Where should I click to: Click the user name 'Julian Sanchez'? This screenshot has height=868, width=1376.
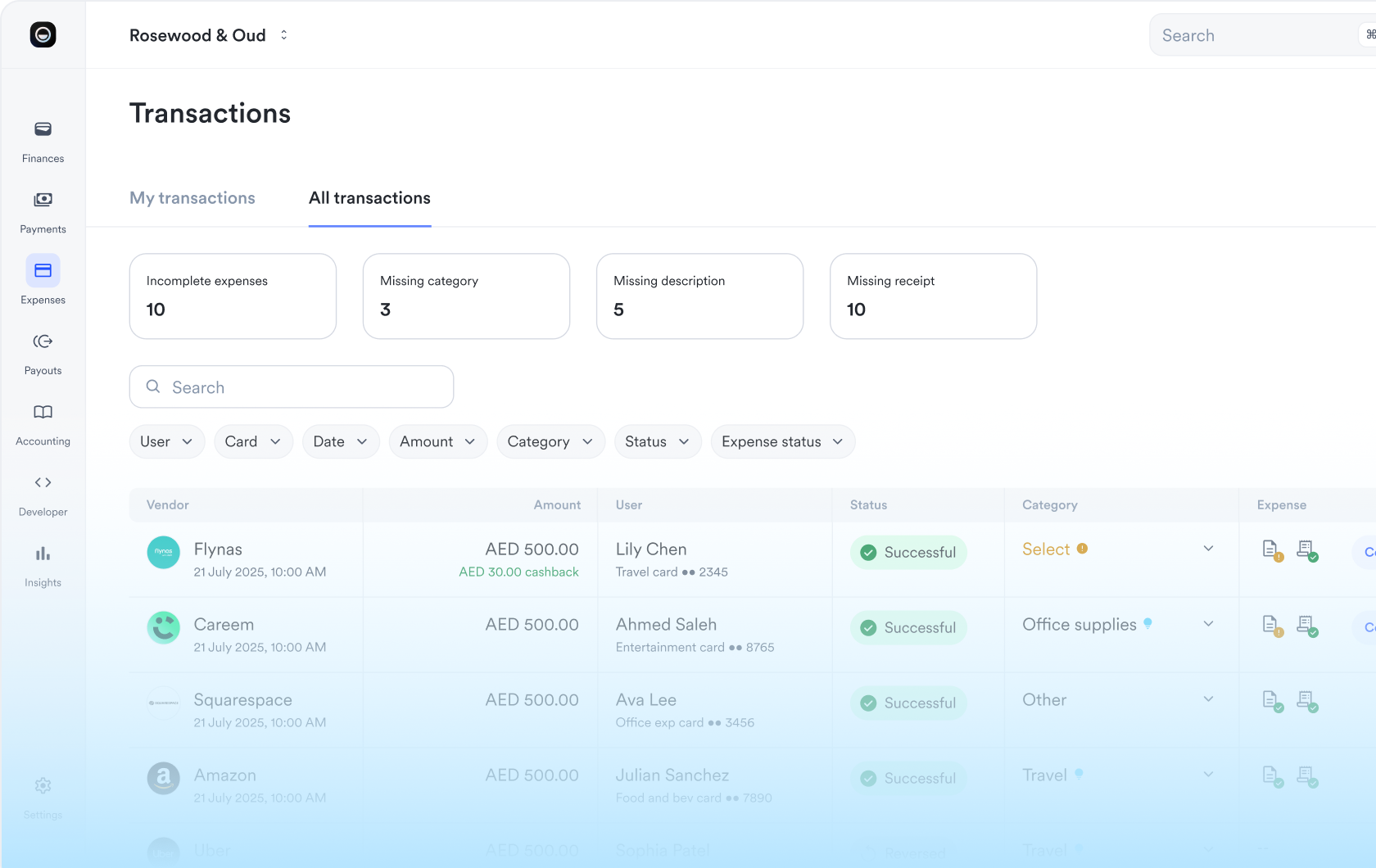pyautogui.click(x=672, y=775)
